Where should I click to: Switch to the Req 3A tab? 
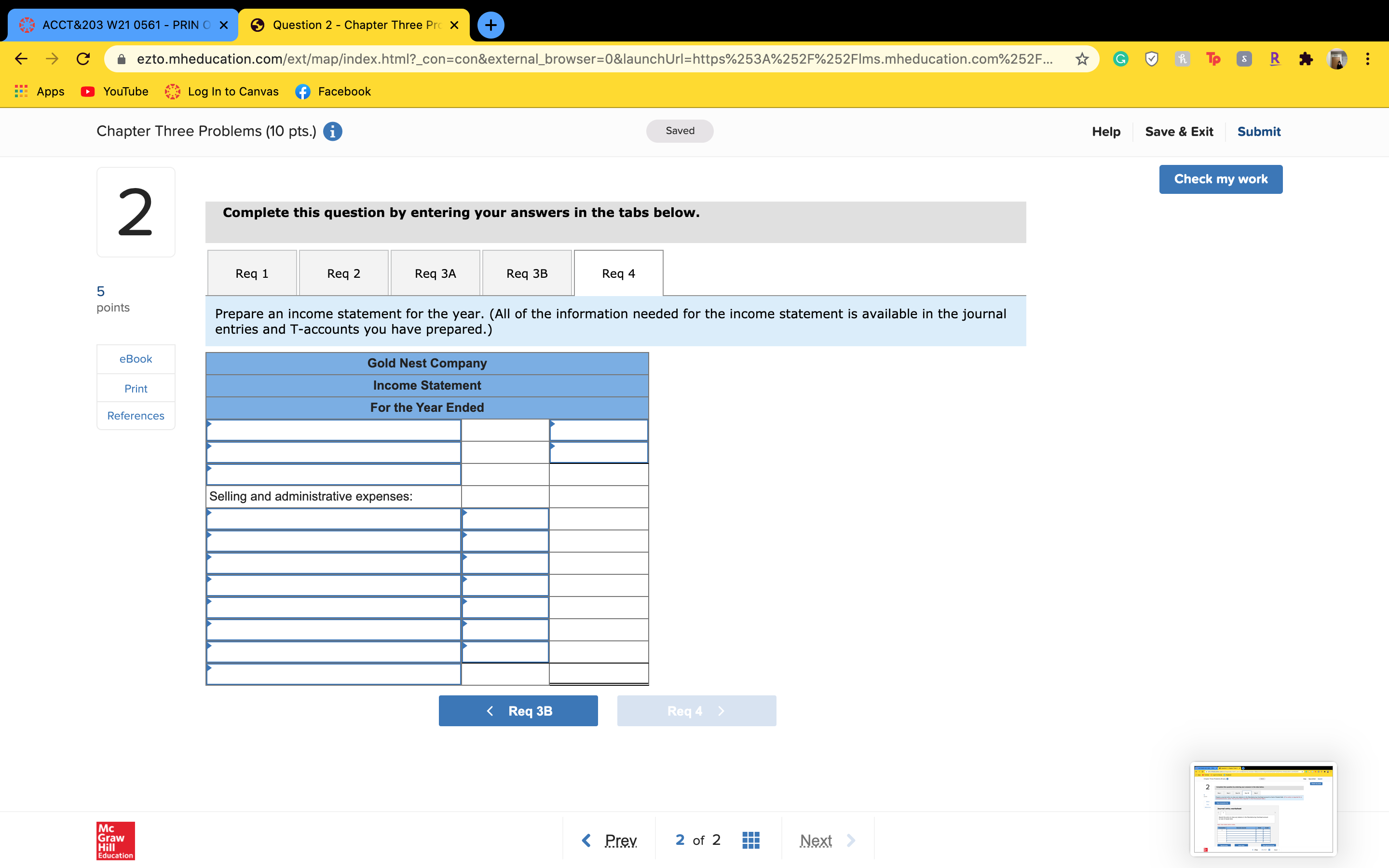[x=435, y=273]
